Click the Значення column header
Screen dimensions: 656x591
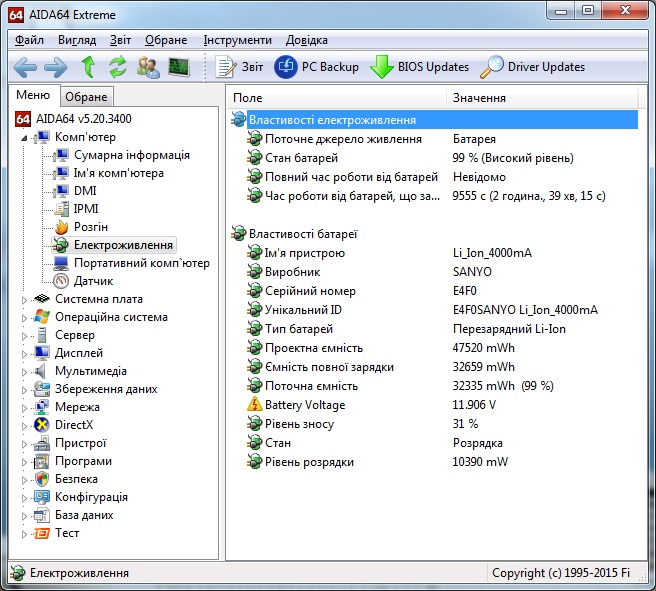[542, 98]
